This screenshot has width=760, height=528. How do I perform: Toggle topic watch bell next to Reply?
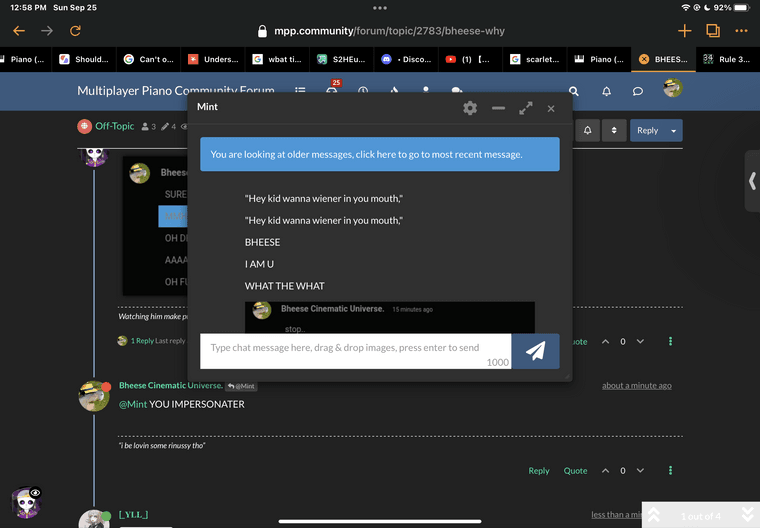coord(587,130)
